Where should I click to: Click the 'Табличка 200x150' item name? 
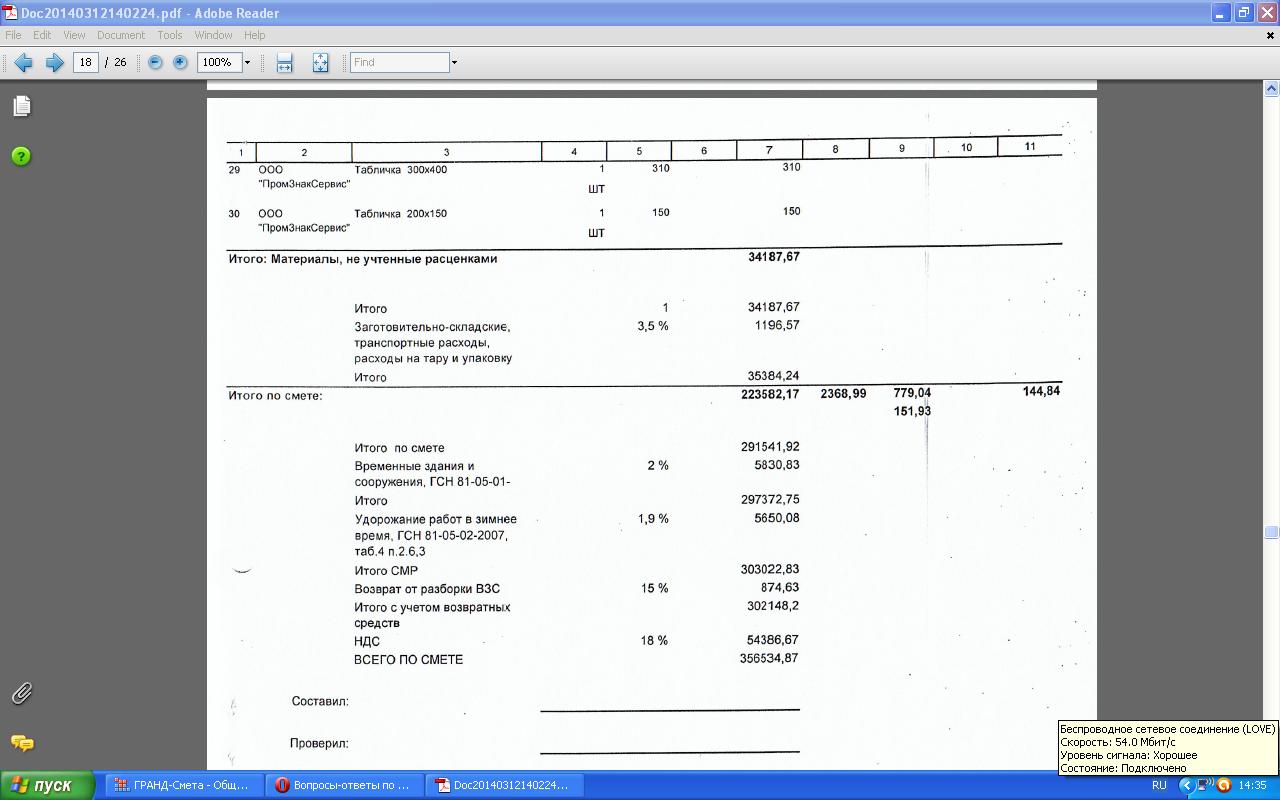tap(401, 214)
